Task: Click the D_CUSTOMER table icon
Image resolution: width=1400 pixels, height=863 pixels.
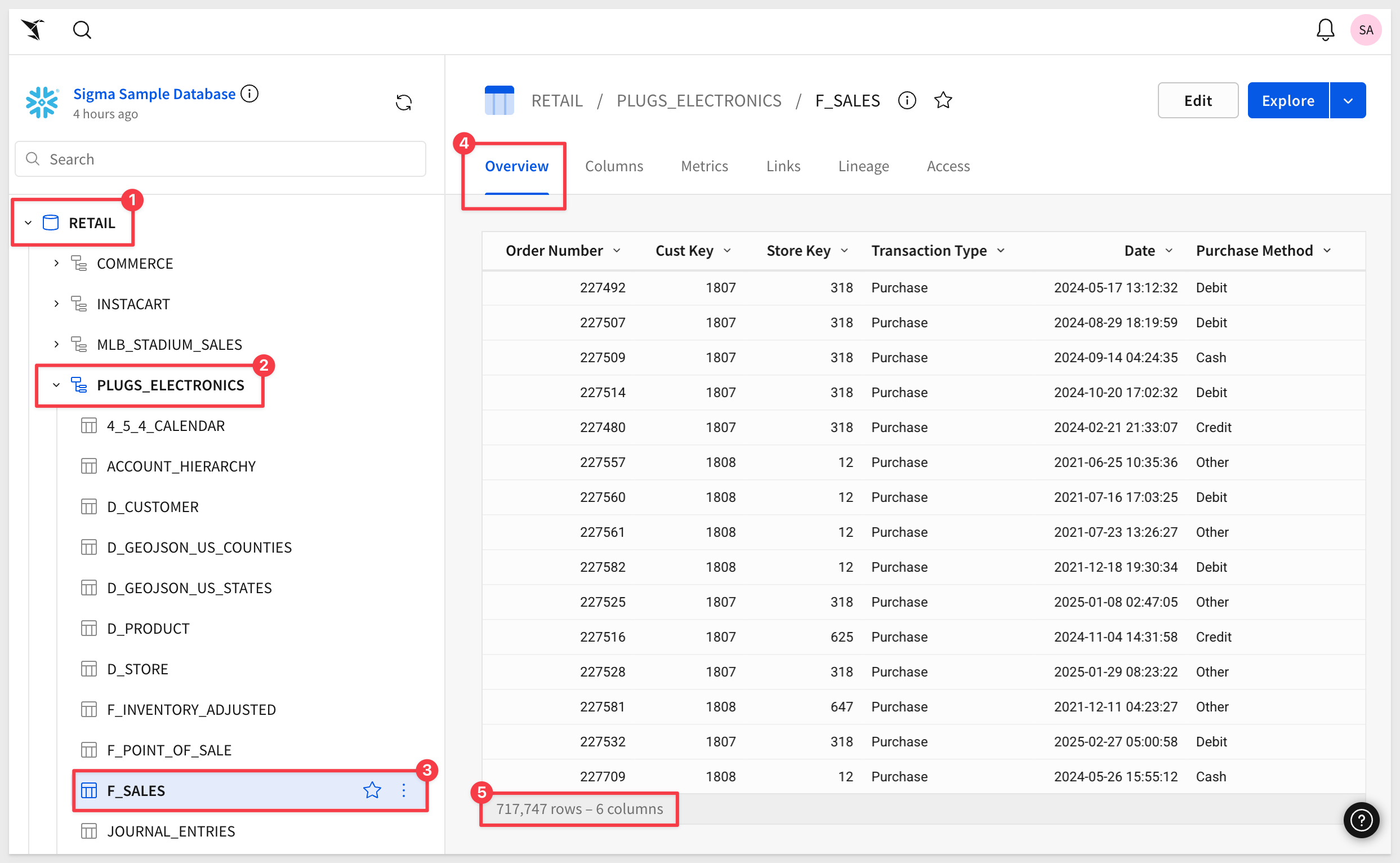Action: [89, 506]
